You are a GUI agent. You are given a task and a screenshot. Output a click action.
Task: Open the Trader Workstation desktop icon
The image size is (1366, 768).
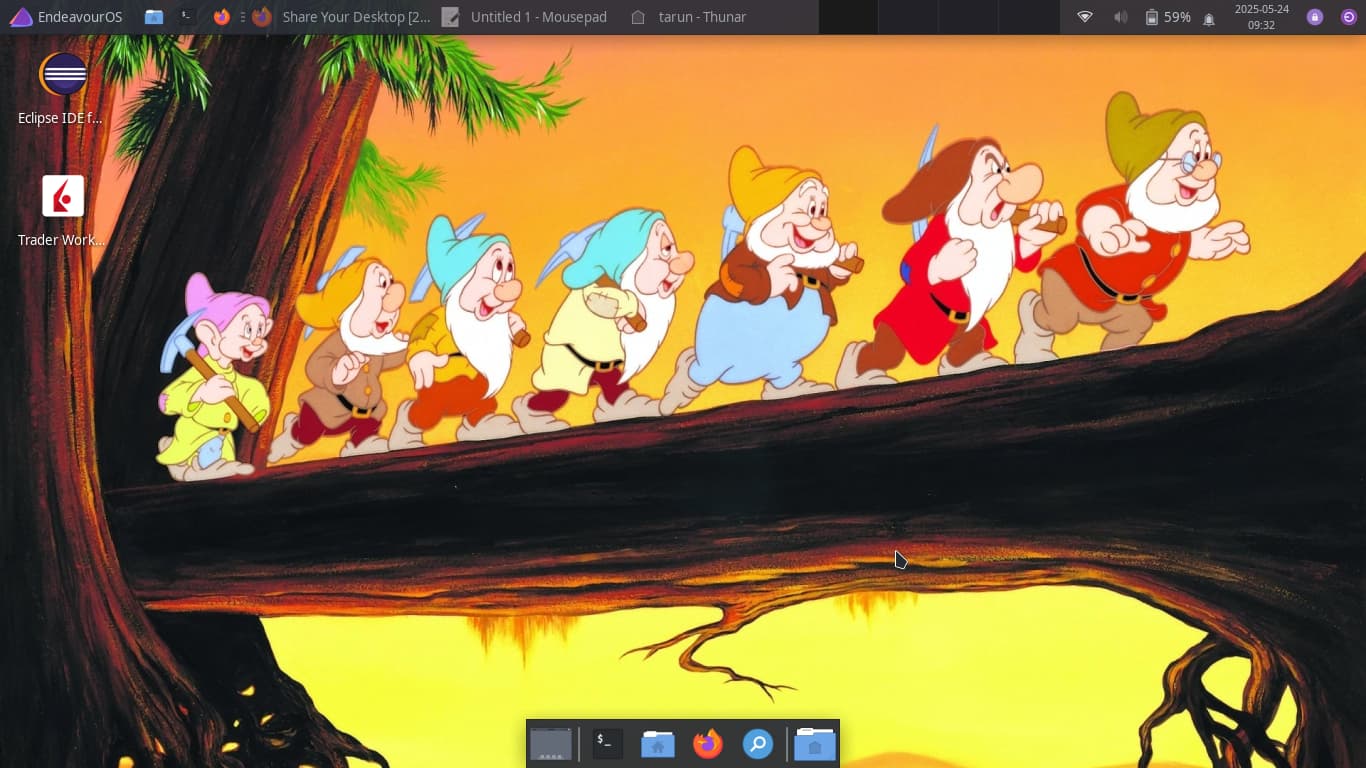[x=62, y=211]
